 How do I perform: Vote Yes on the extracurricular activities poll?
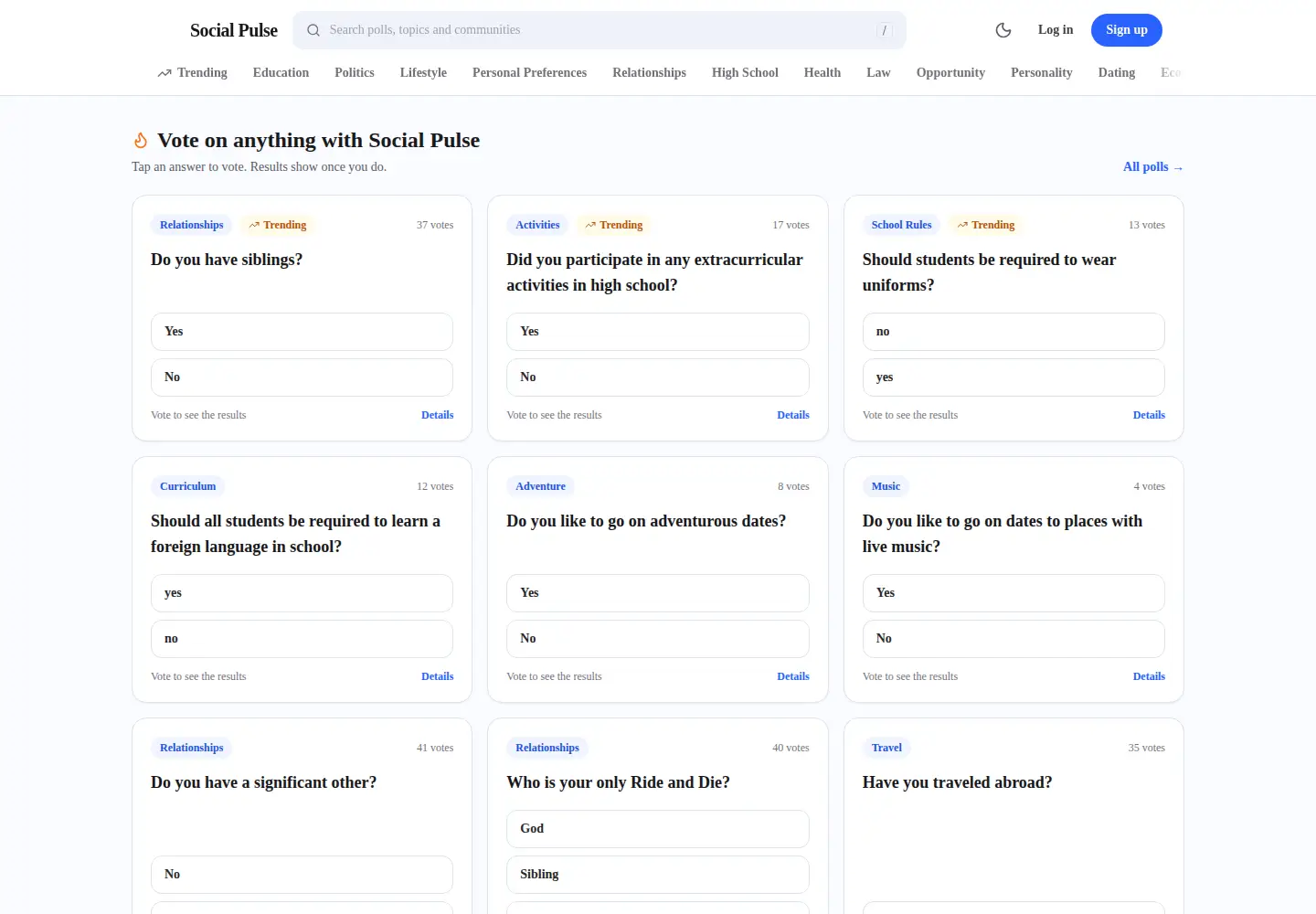pyautogui.click(x=658, y=332)
